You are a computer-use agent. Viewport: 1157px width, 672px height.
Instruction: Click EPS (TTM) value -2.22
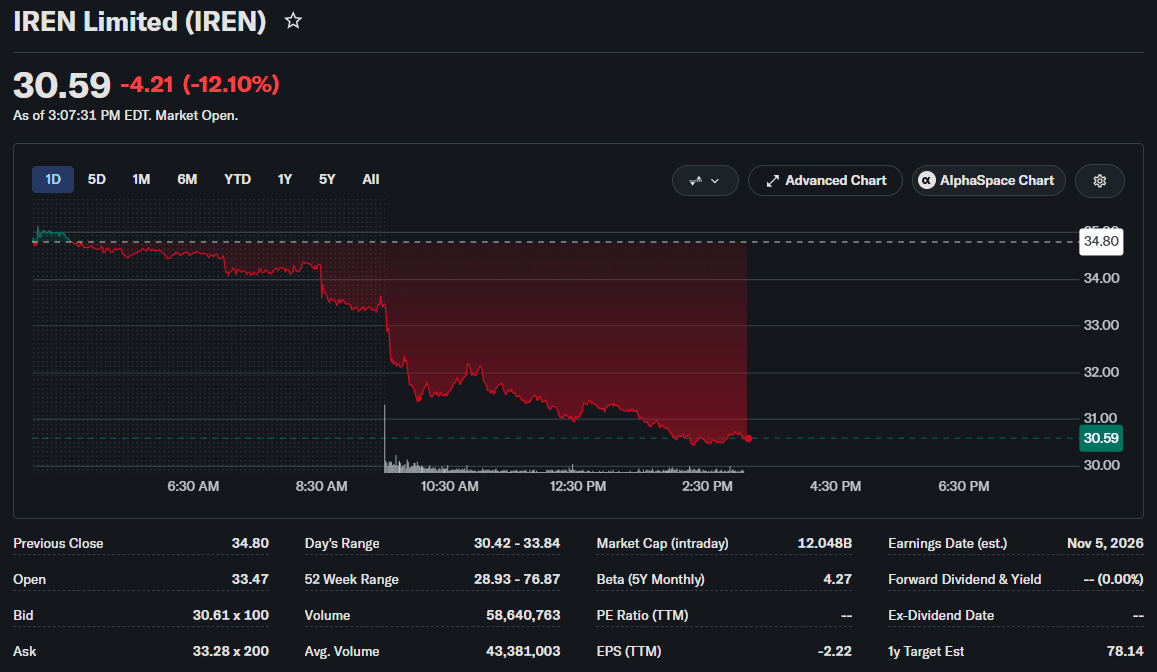point(835,651)
